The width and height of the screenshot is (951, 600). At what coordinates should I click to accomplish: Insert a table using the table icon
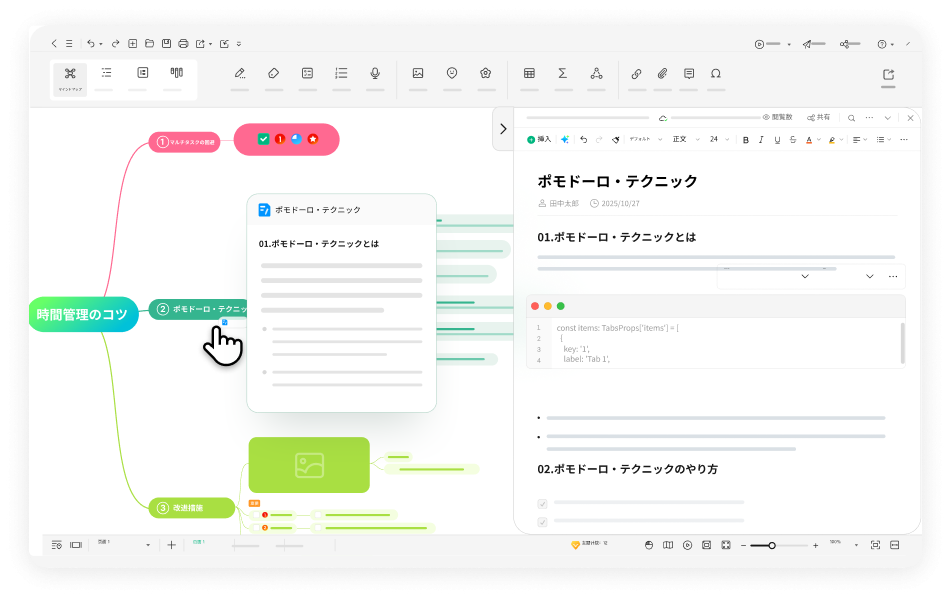(528, 73)
